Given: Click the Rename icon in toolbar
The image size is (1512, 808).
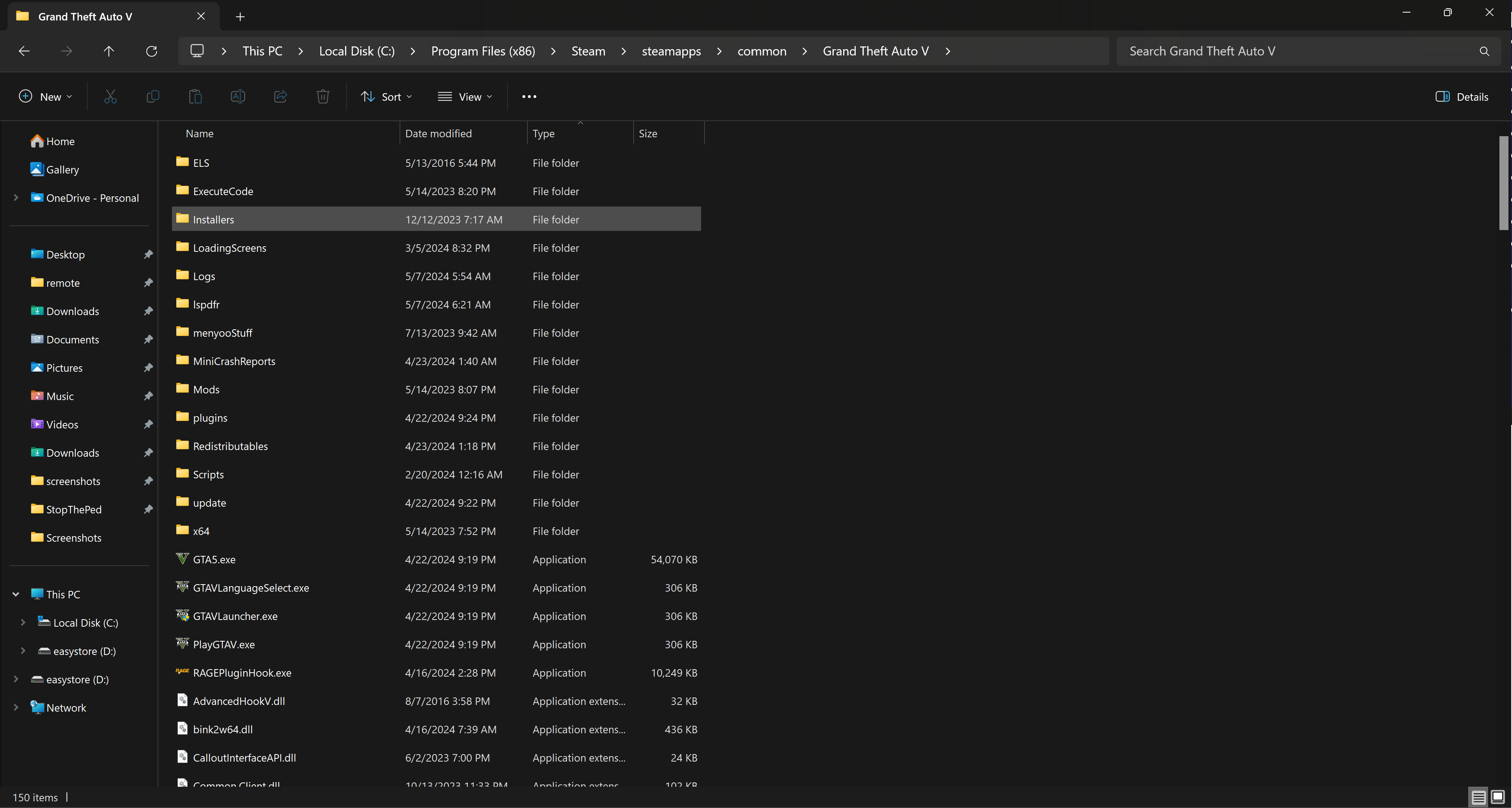Looking at the screenshot, I should (238, 97).
